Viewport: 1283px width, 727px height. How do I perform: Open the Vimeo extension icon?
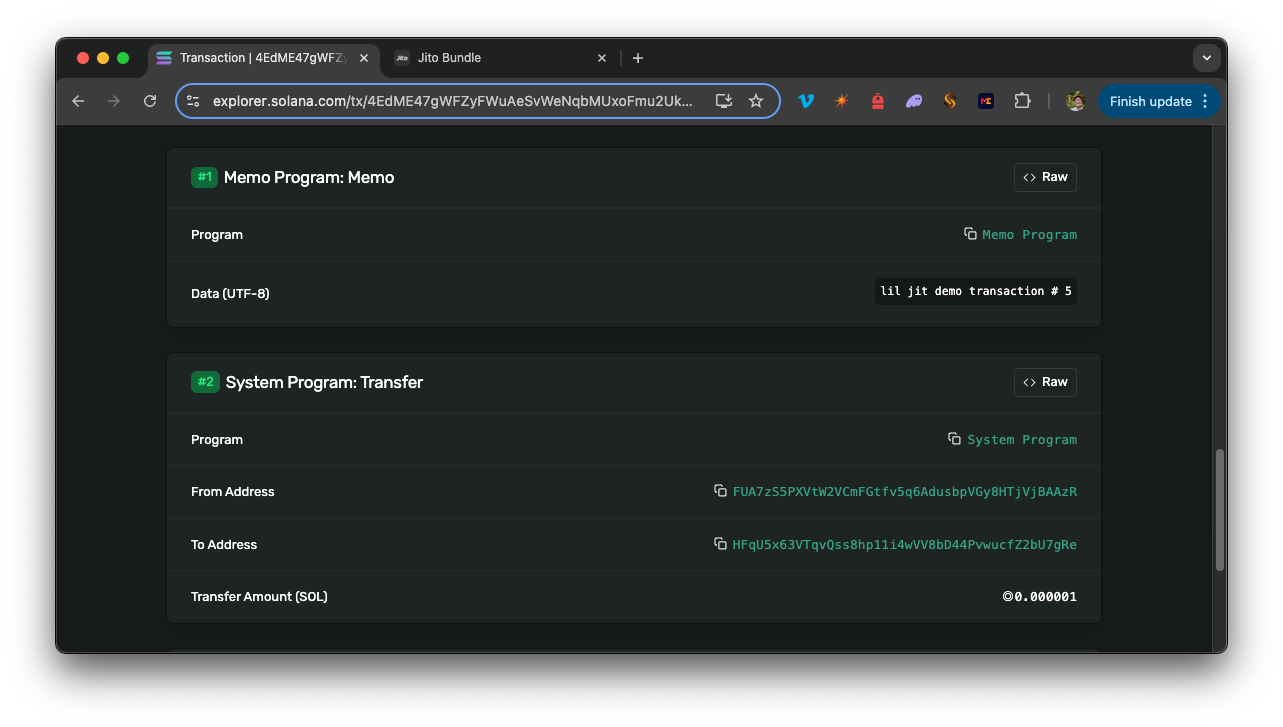[806, 101]
